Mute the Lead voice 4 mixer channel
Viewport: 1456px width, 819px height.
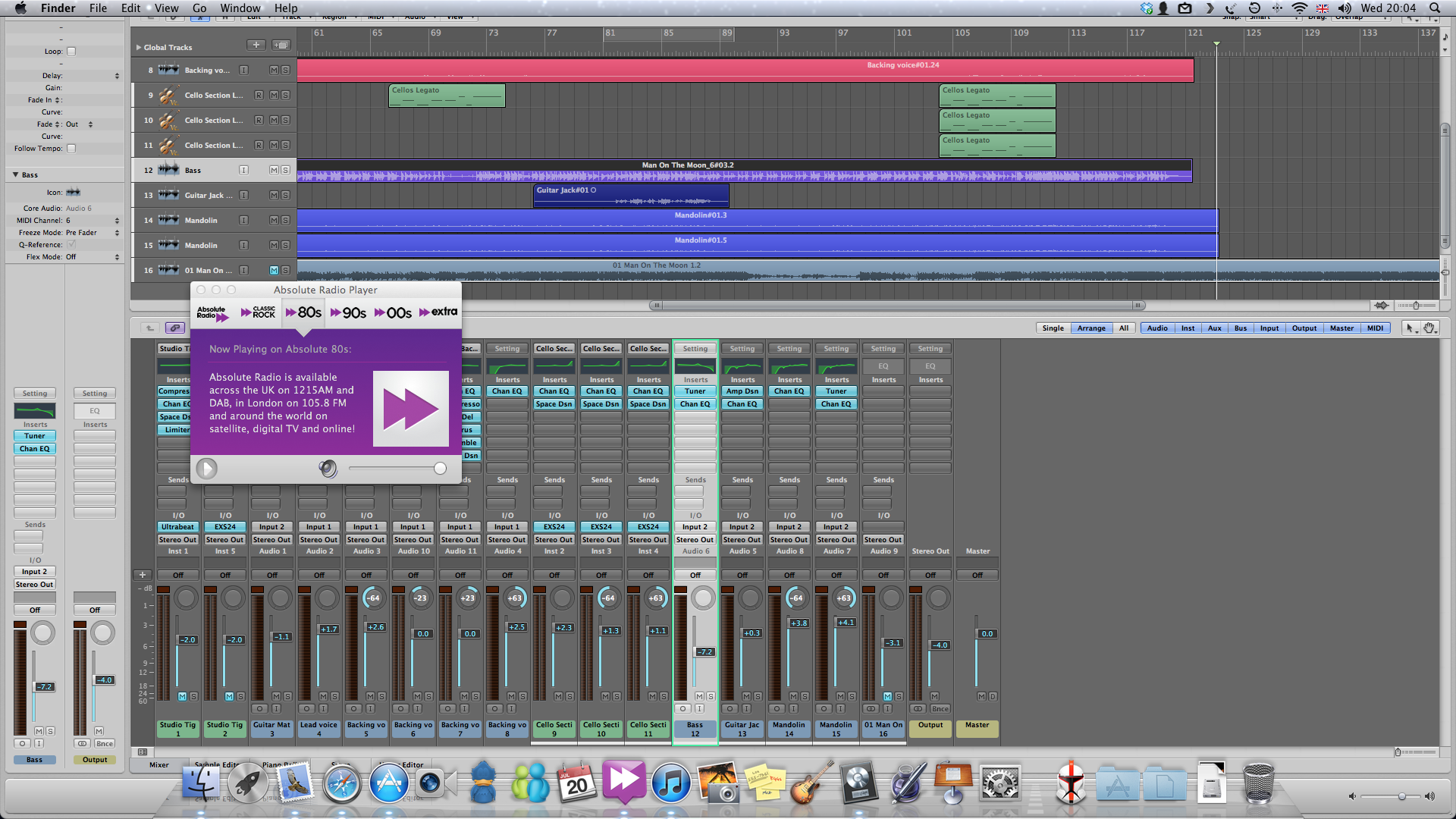(323, 696)
